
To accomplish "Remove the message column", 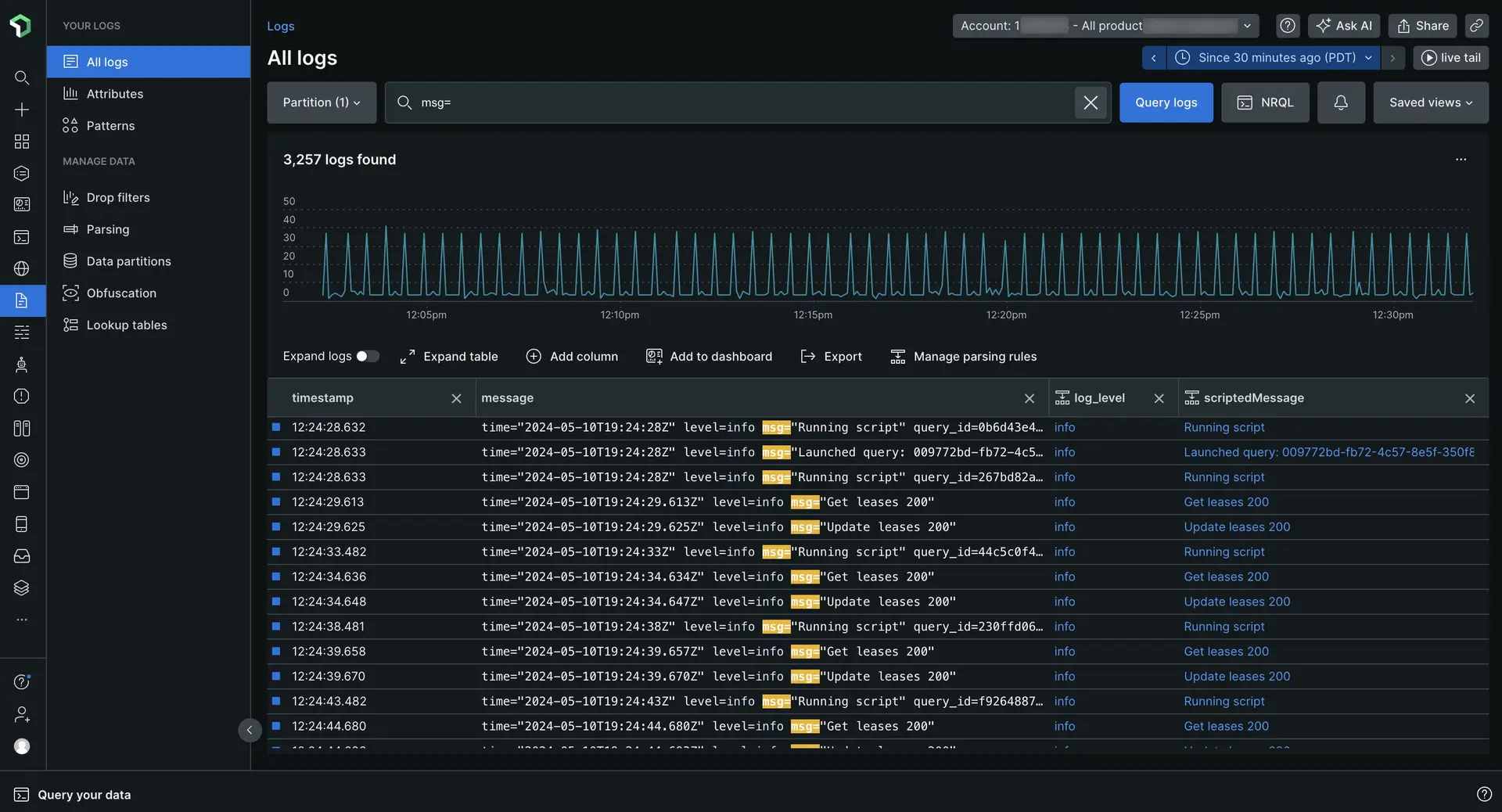I will tap(1029, 398).
